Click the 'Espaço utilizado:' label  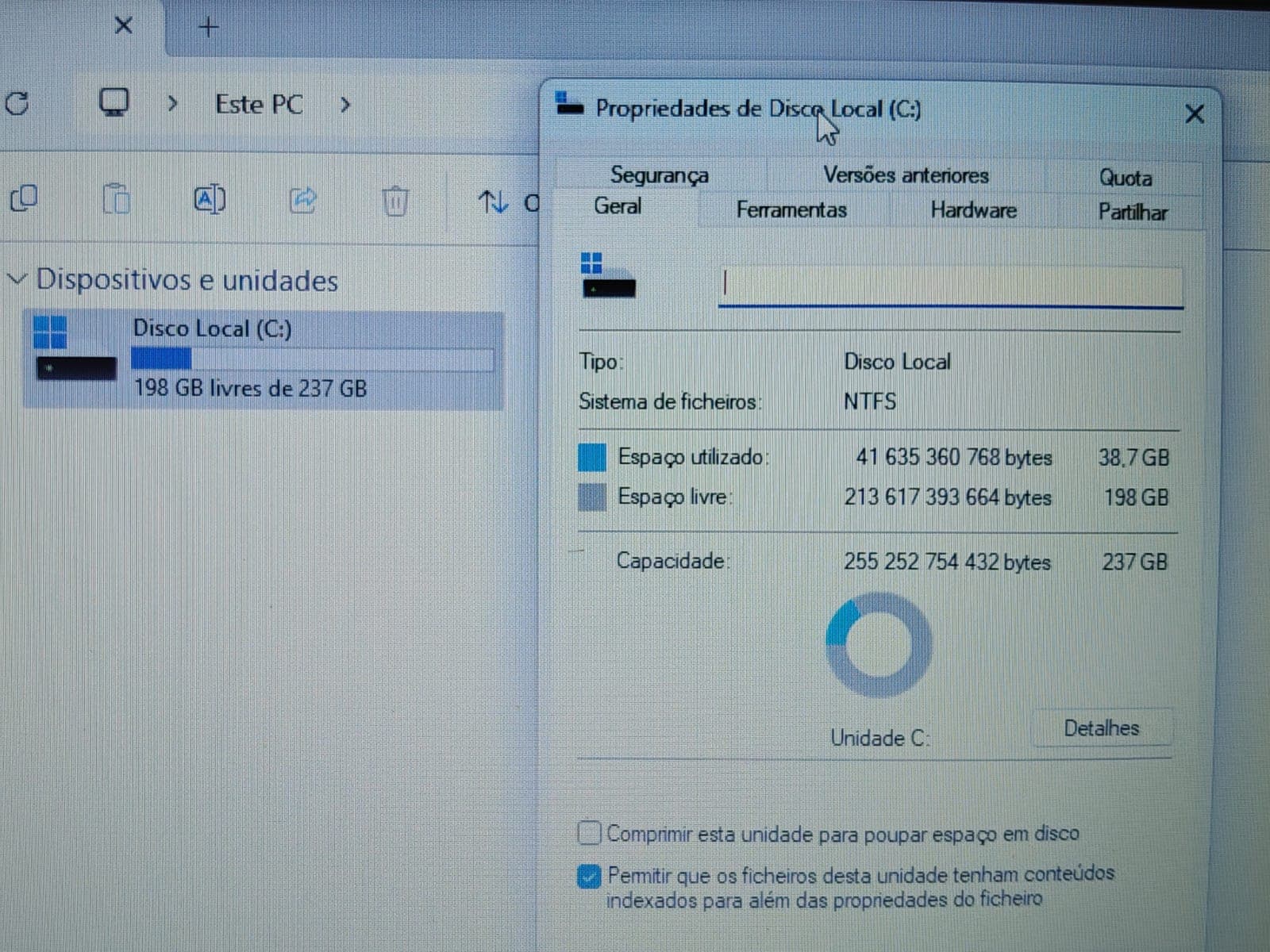point(693,457)
